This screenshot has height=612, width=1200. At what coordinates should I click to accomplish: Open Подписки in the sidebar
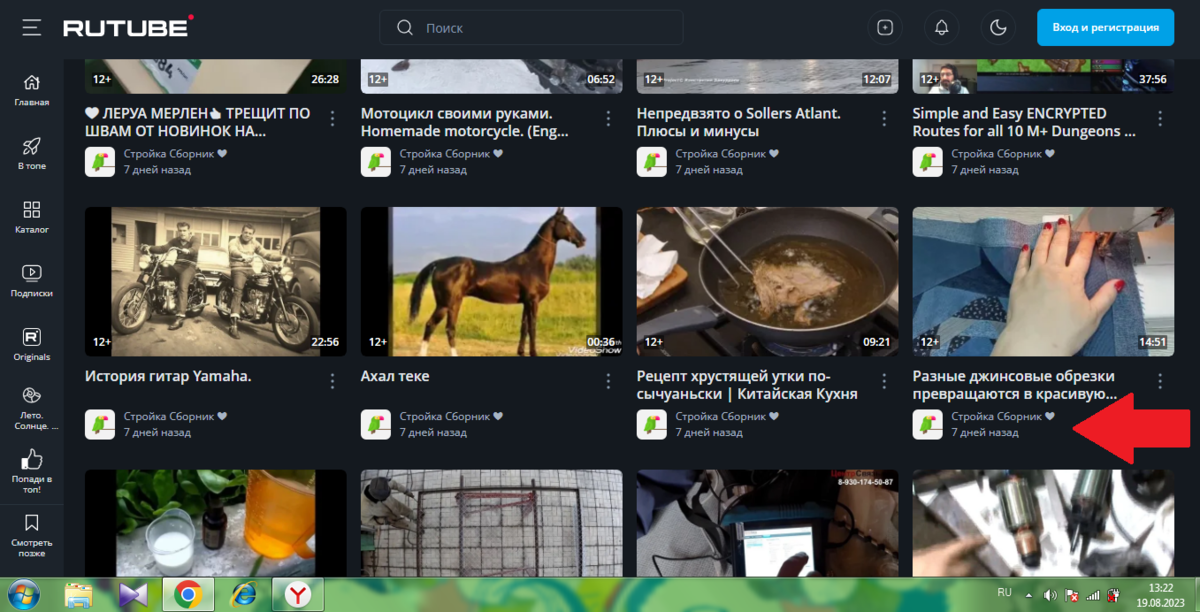32,281
